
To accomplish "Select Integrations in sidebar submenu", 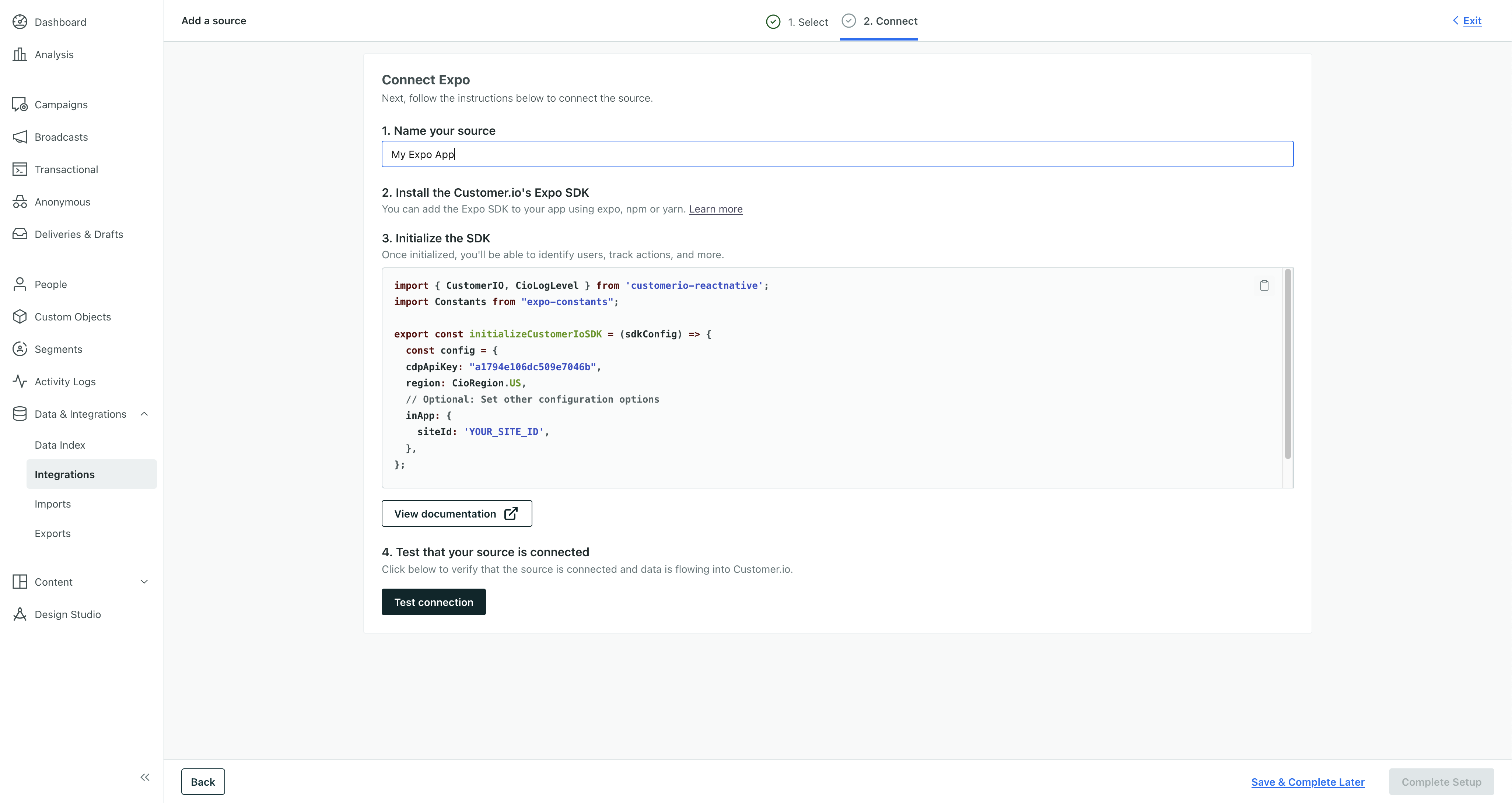I will pyautogui.click(x=92, y=474).
